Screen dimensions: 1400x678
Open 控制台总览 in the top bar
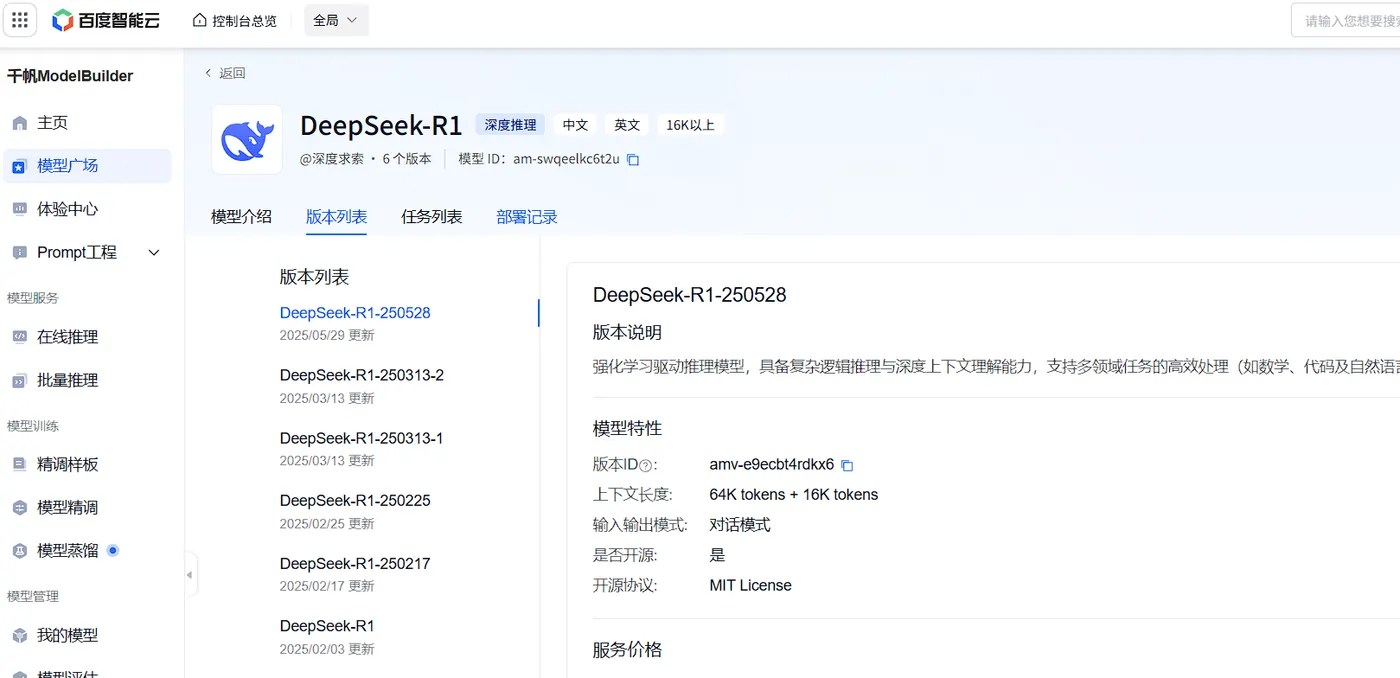pos(235,20)
